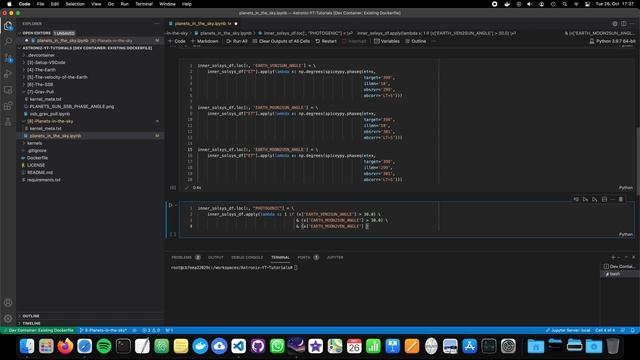The width and height of the screenshot is (640, 360).
Task: Switch to the Ports panel tab
Action: tap(308, 257)
